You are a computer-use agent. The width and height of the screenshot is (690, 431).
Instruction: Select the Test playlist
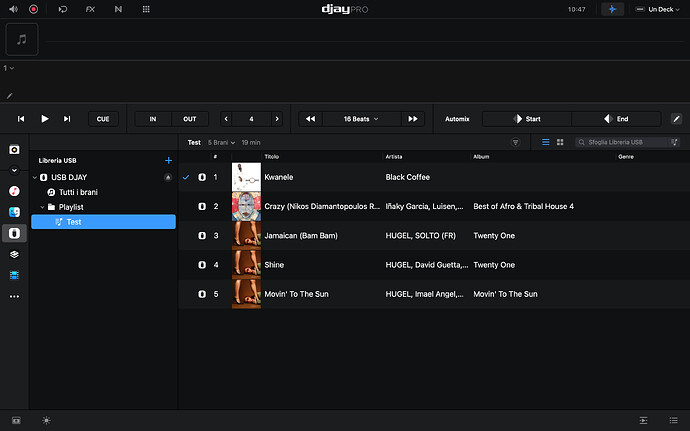click(103, 222)
